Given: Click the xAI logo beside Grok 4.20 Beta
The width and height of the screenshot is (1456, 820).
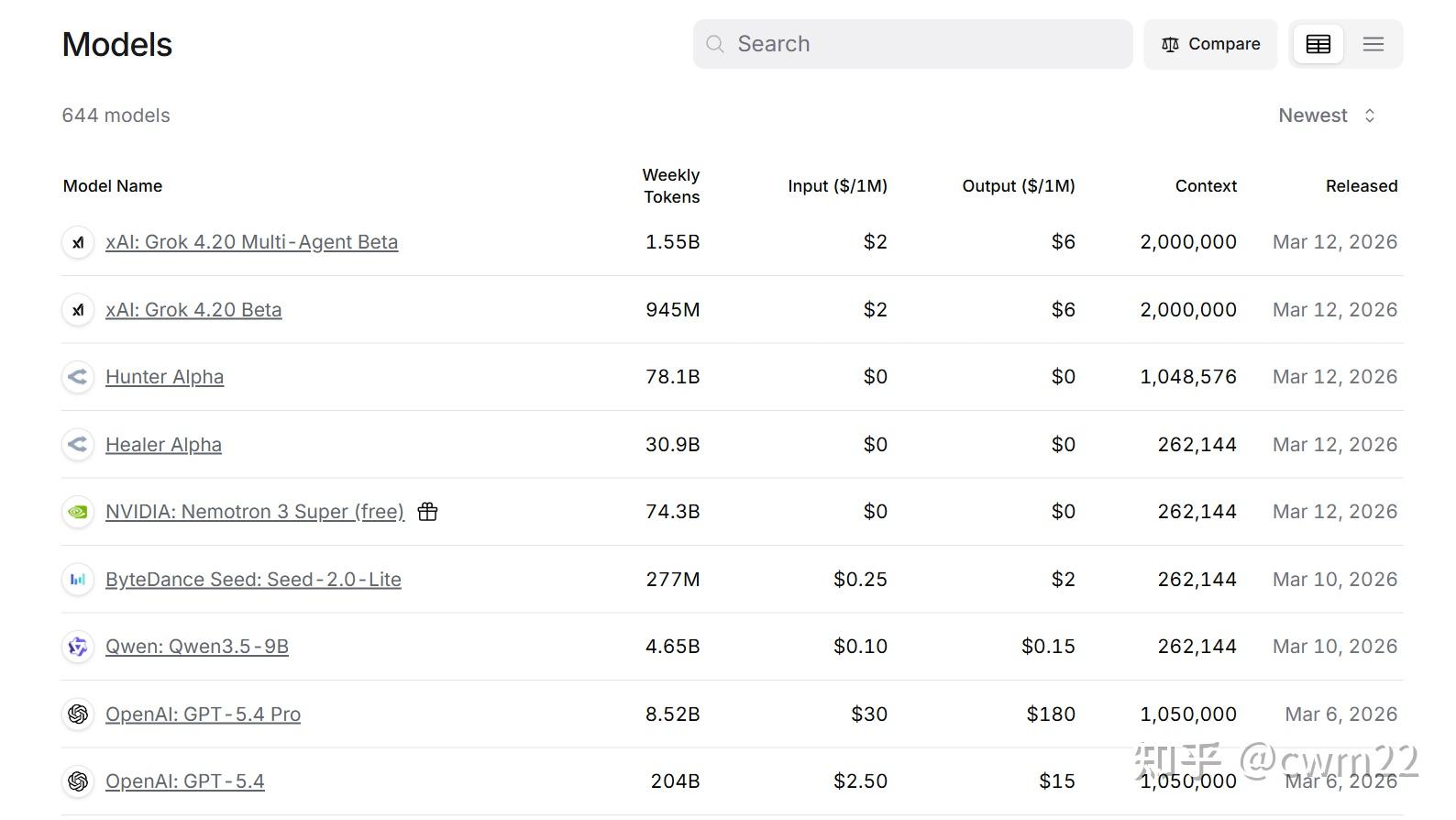Looking at the screenshot, I should pos(78,310).
